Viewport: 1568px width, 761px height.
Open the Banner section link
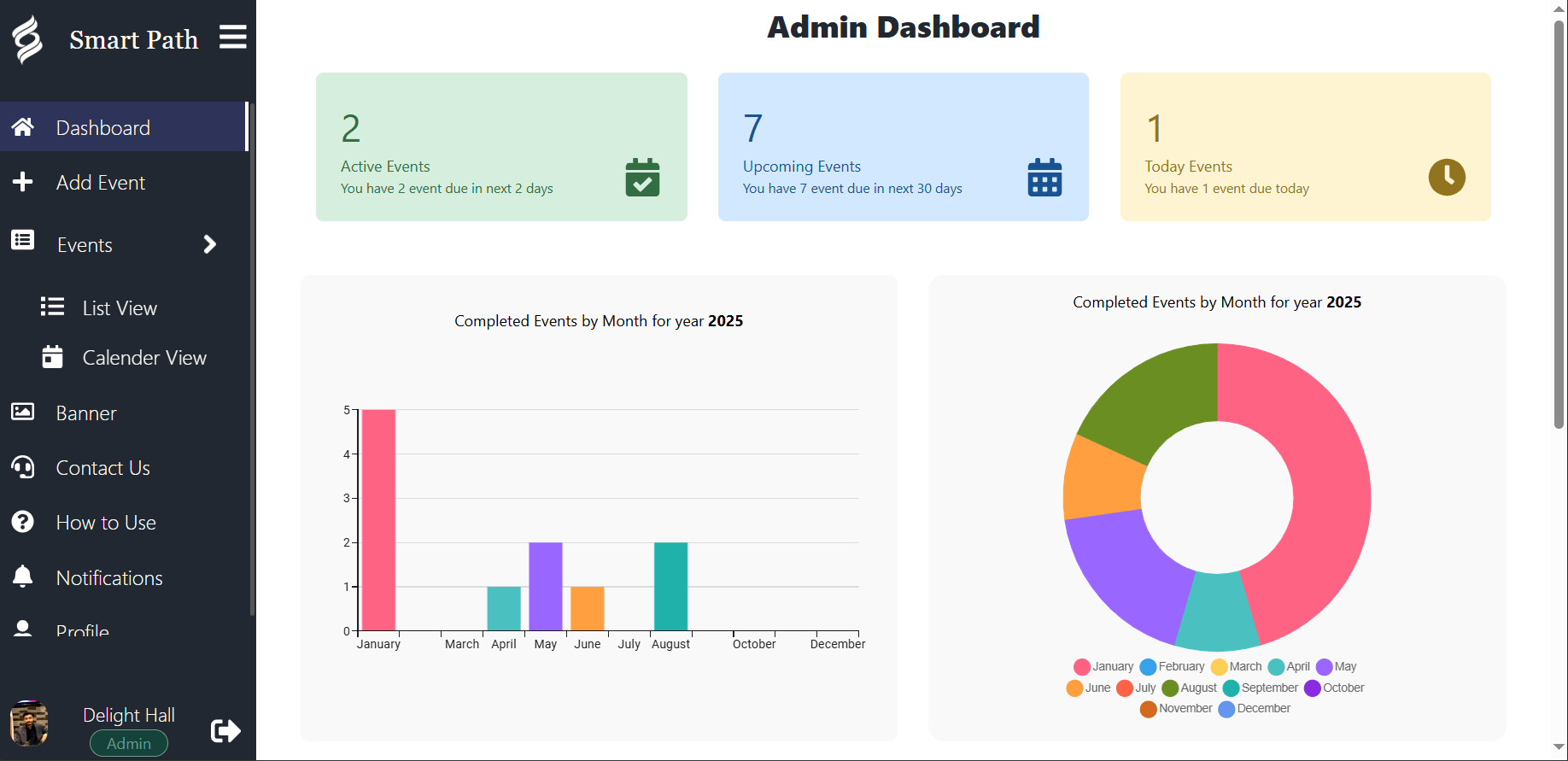pyautogui.click(x=85, y=413)
